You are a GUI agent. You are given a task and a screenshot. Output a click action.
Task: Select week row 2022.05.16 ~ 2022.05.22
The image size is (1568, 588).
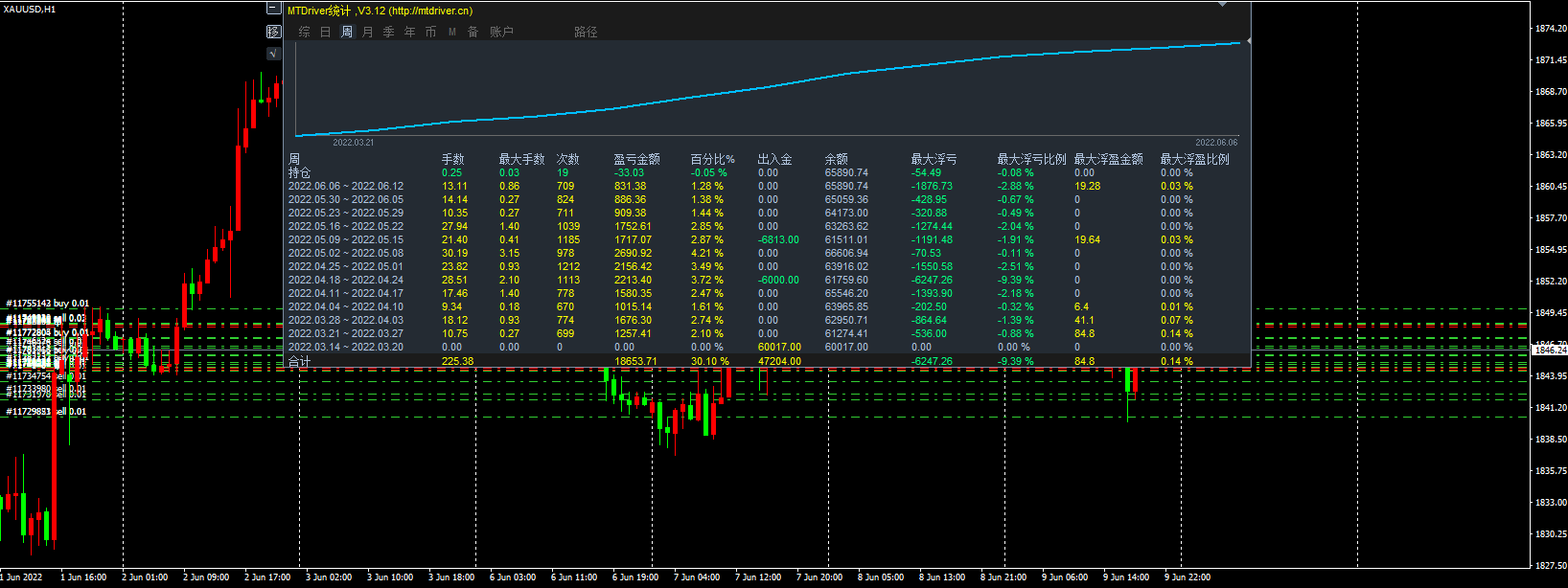point(346,226)
